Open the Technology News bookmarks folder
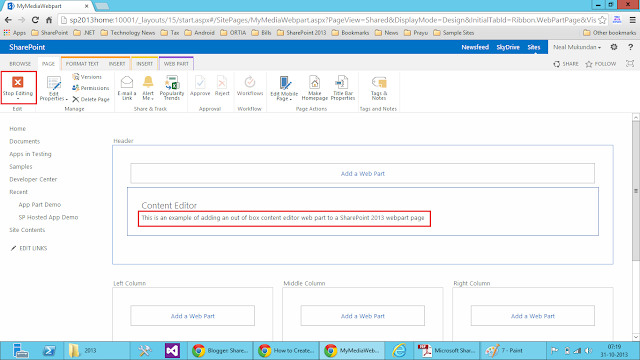 click(x=128, y=33)
